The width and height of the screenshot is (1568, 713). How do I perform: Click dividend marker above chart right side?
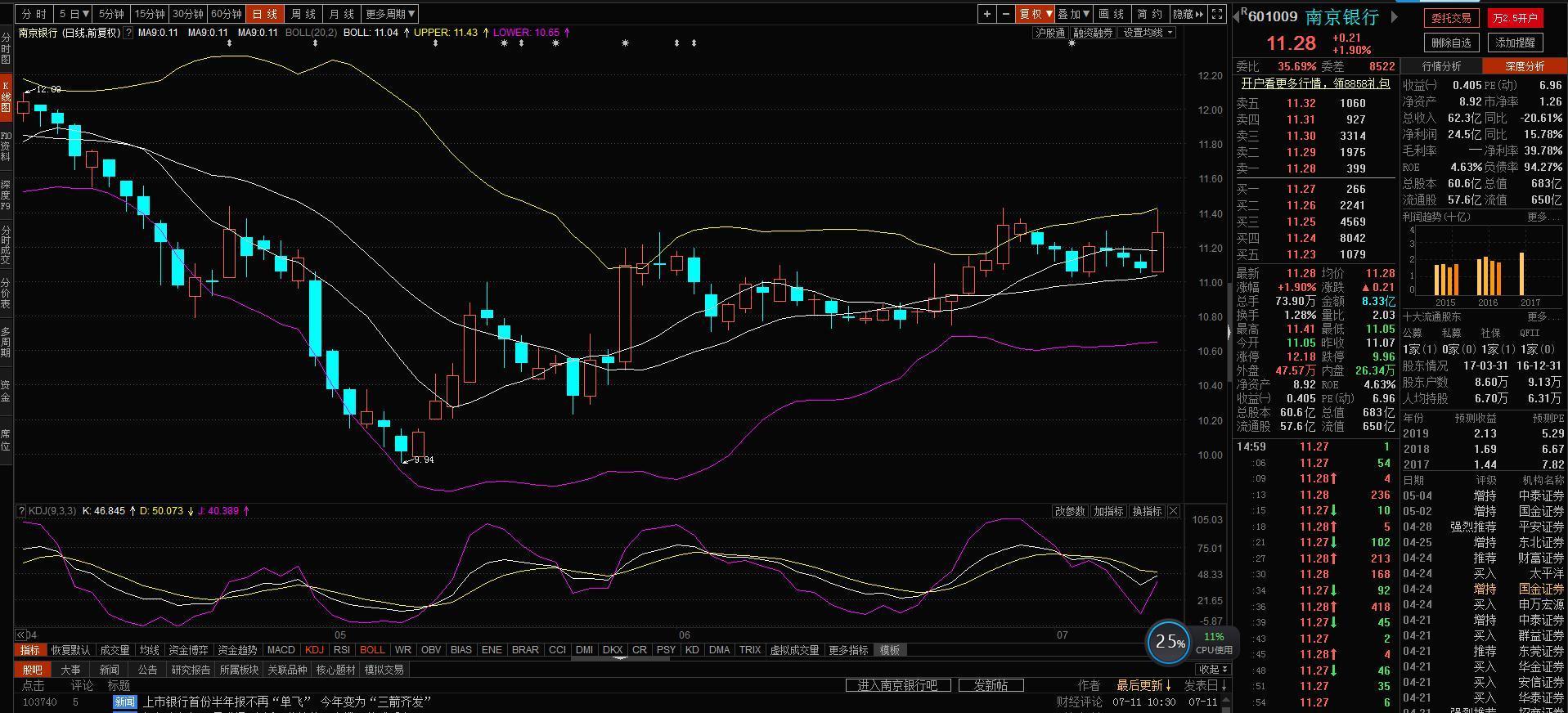click(1072, 43)
